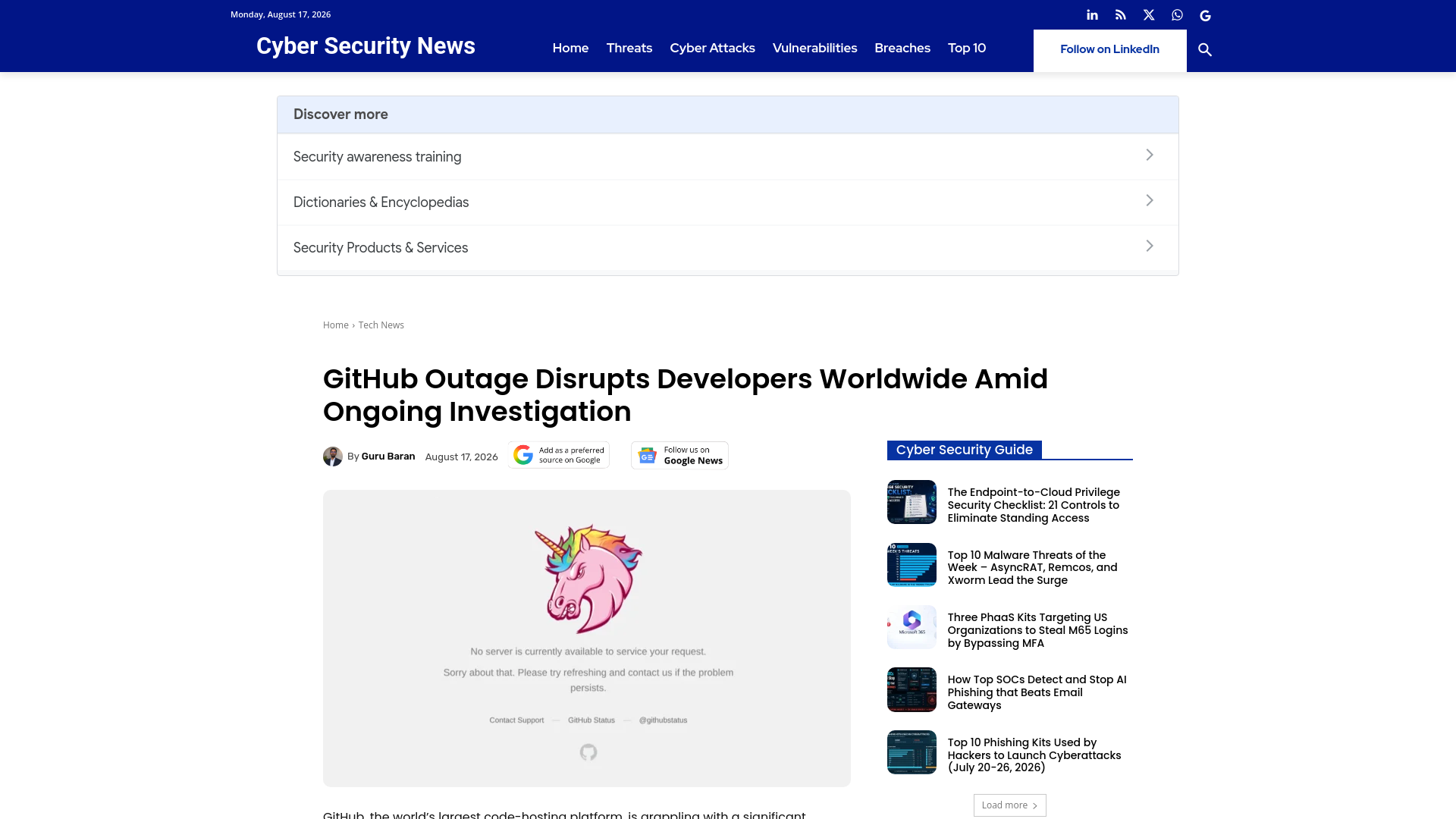The height and width of the screenshot is (819, 1456).
Task: Select Security Products & Services row text
Action: tap(381, 248)
